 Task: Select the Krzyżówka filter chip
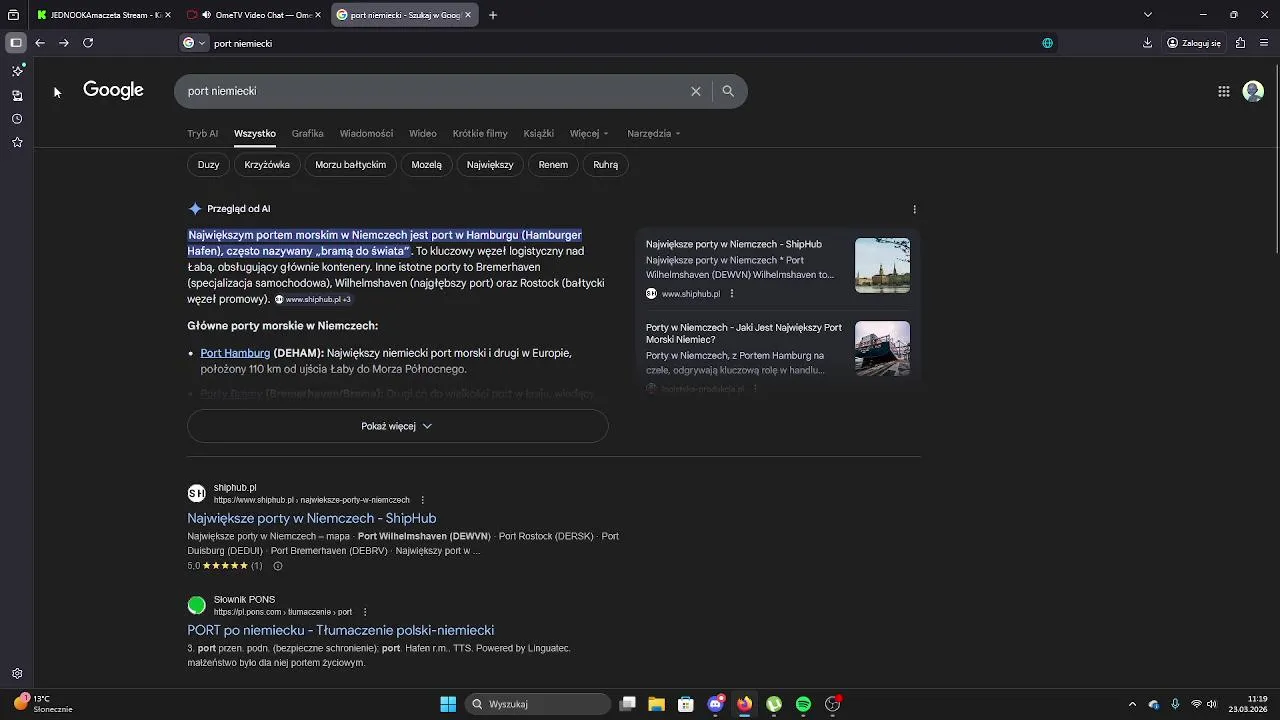(267, 165)
